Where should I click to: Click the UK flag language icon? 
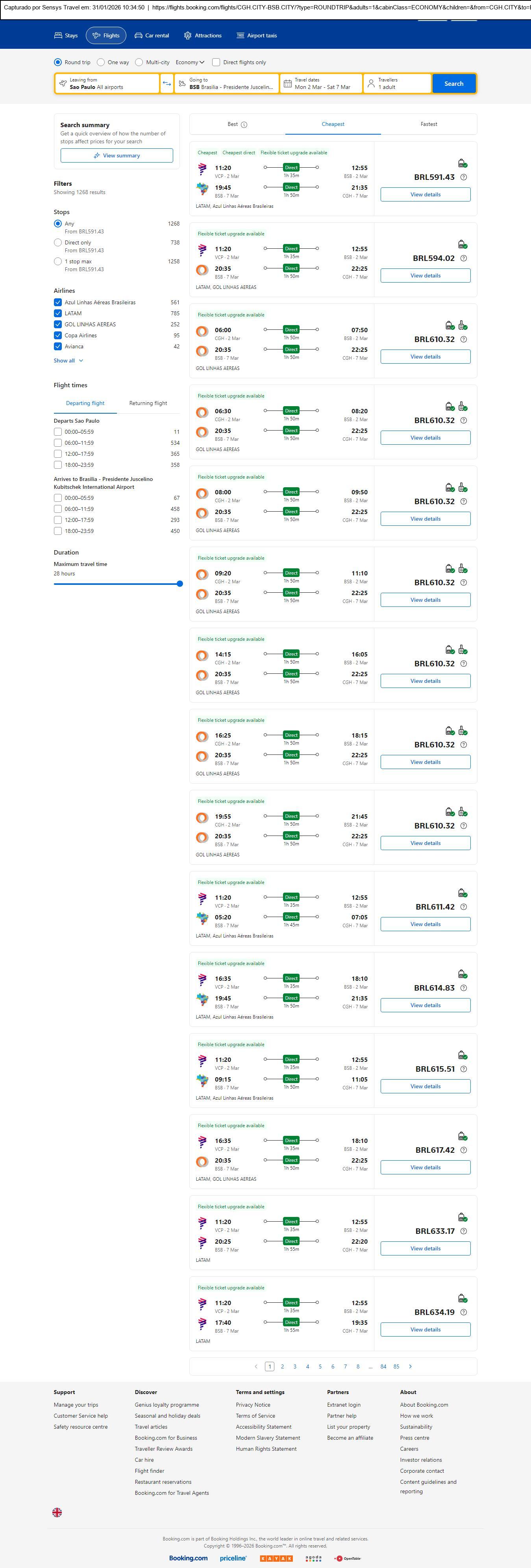(x=57, y=1512)
